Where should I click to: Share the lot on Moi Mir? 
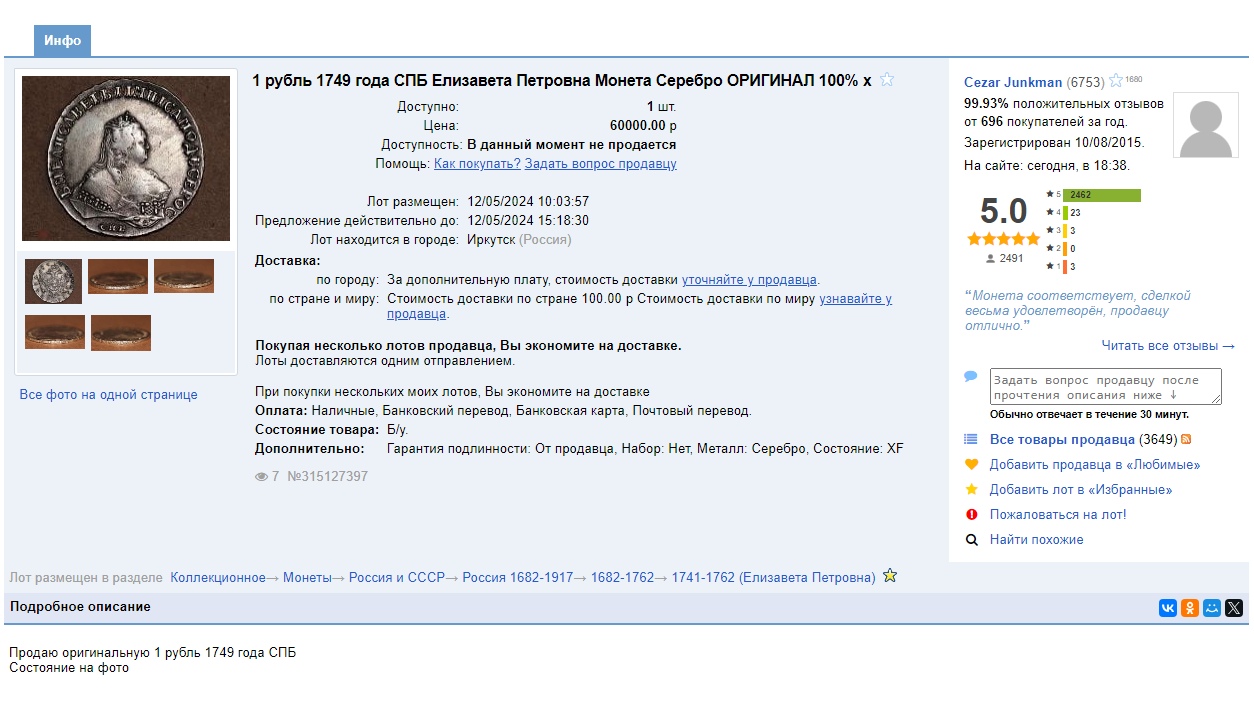[1212, 608]
